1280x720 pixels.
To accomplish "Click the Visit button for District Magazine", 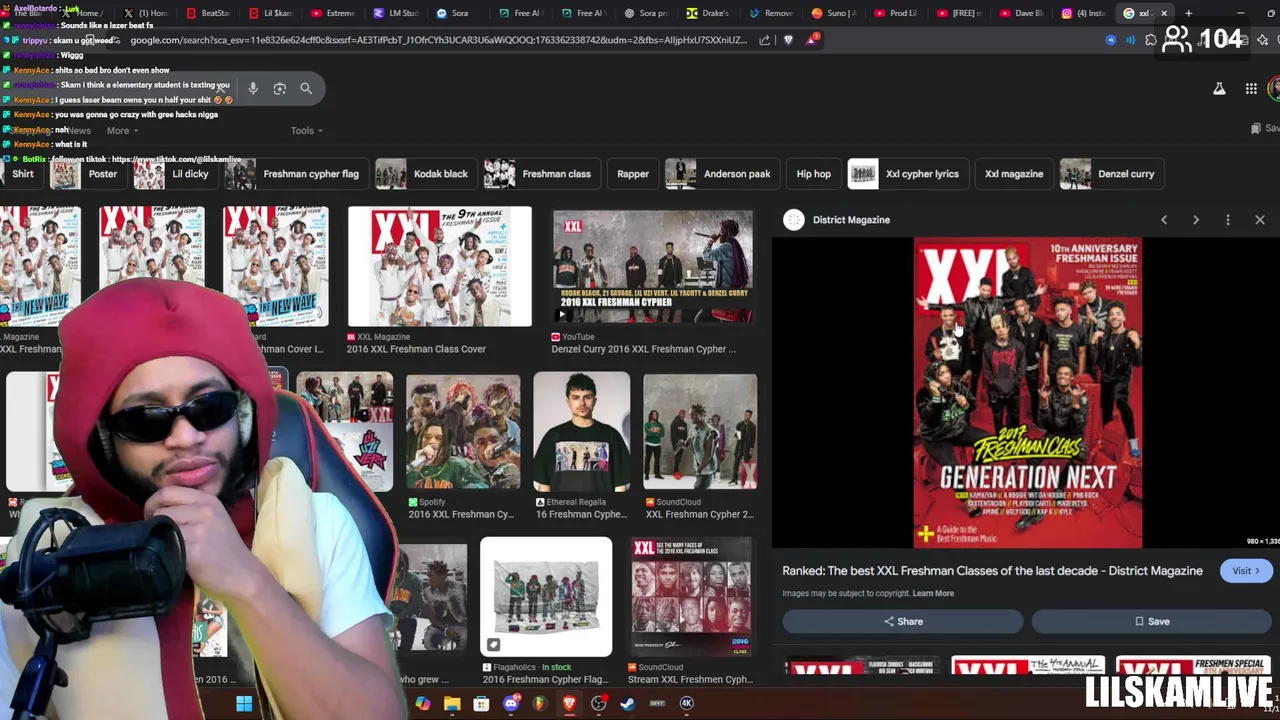I will (1246, 571).
